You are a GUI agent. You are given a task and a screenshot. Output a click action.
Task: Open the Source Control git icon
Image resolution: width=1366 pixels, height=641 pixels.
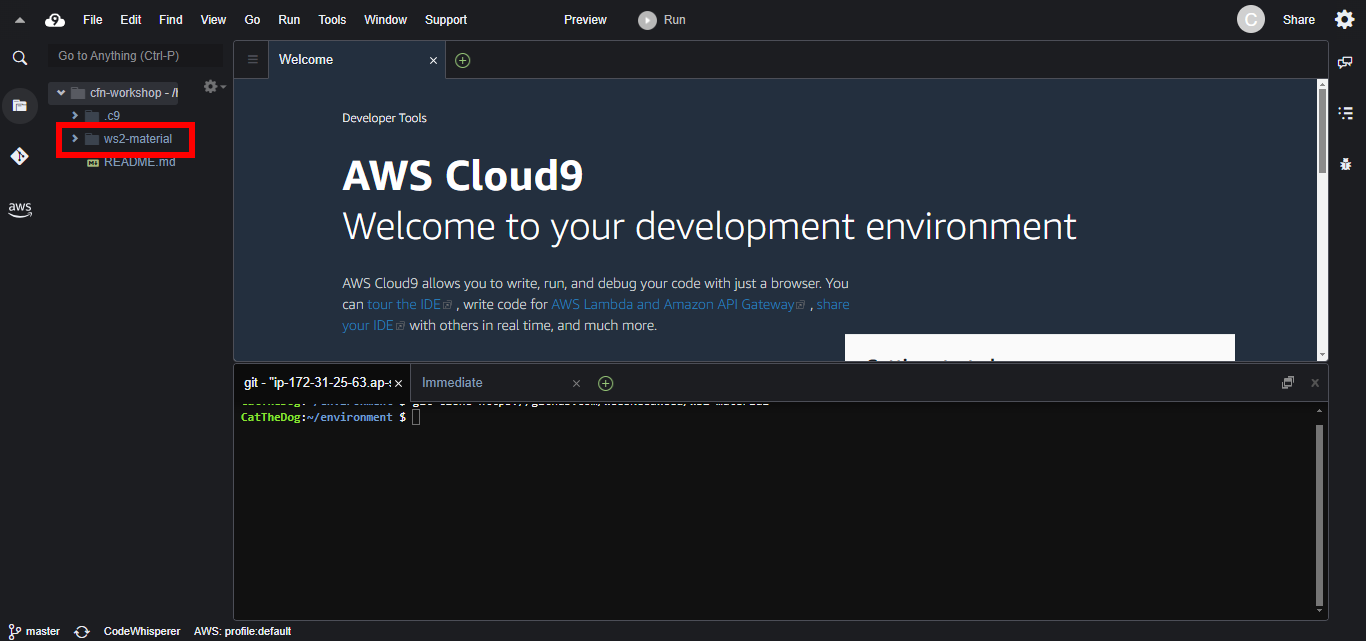(x=19, y=156)
